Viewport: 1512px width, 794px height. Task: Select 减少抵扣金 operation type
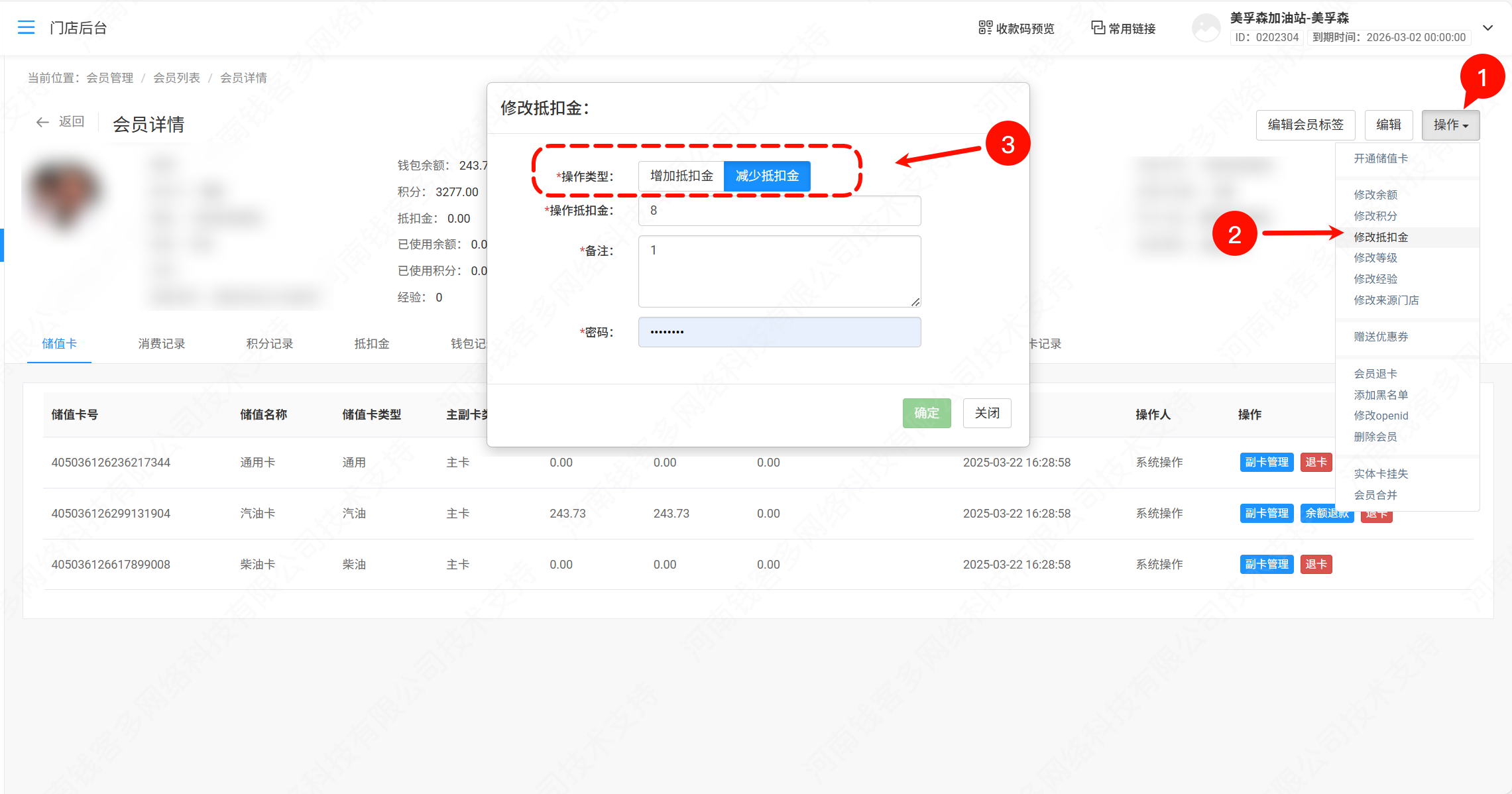pos(767,176)
